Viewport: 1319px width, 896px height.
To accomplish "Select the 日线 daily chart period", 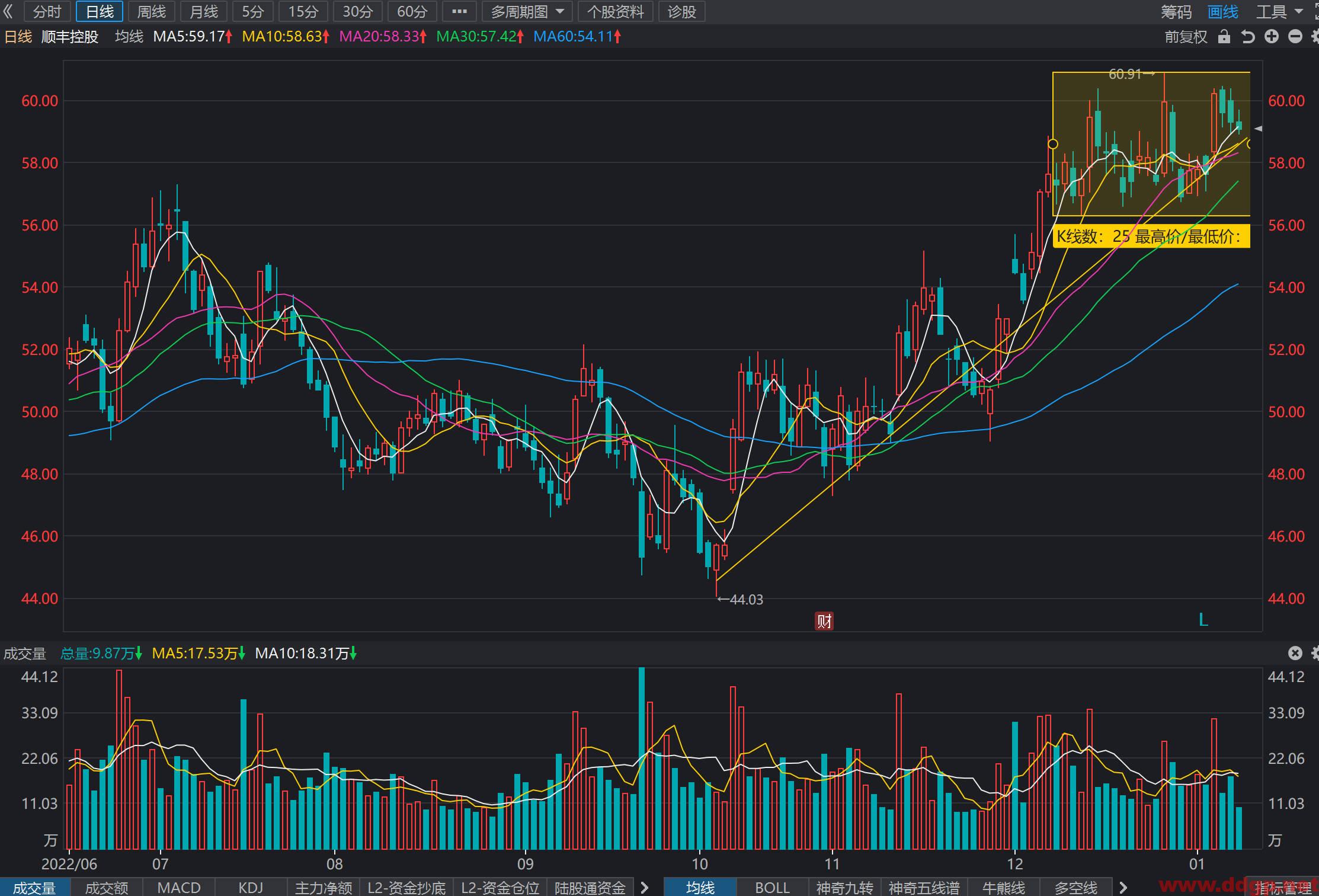I will (x=100, y=11).
